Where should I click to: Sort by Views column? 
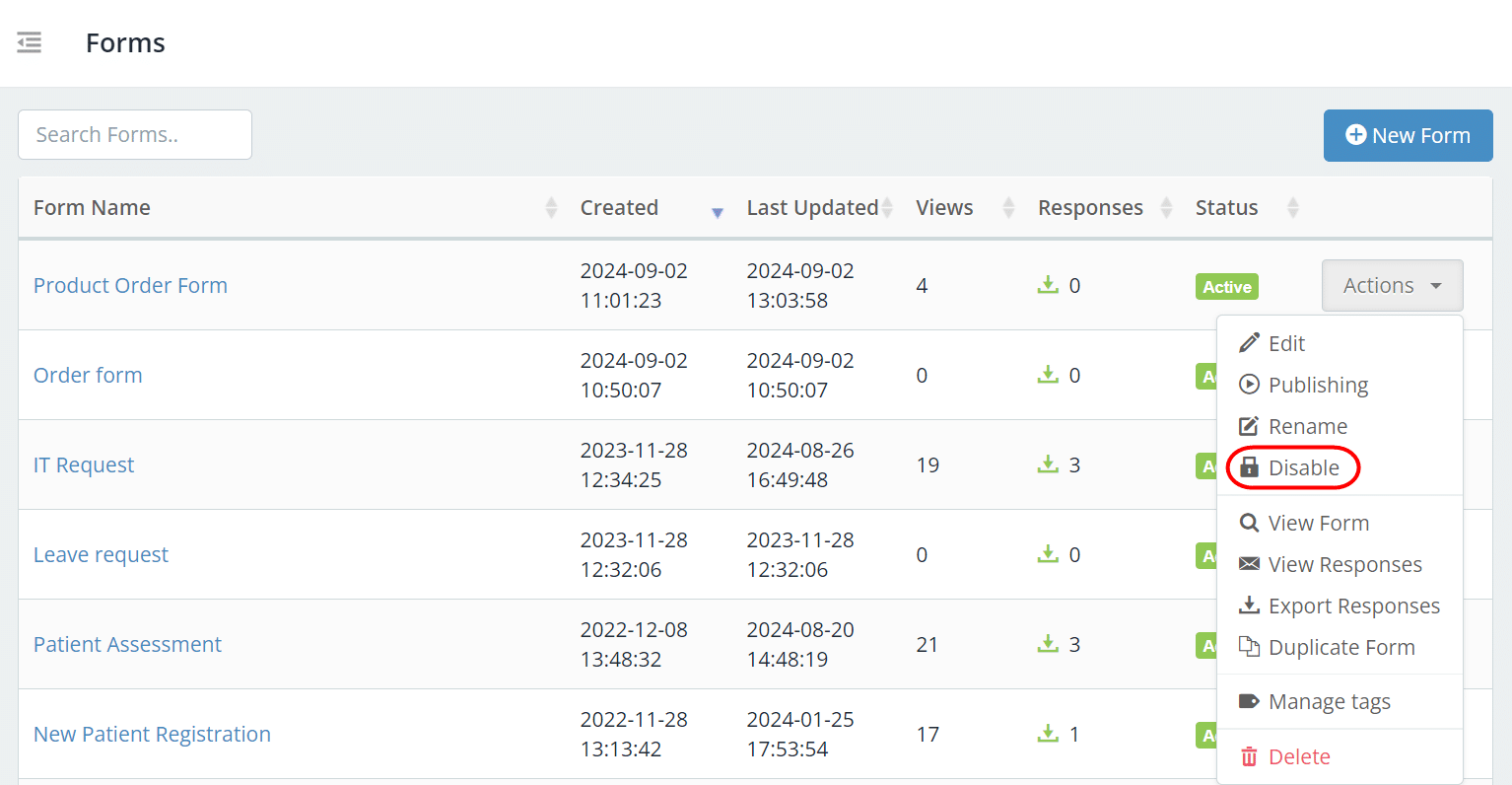(x=965, y=207)
